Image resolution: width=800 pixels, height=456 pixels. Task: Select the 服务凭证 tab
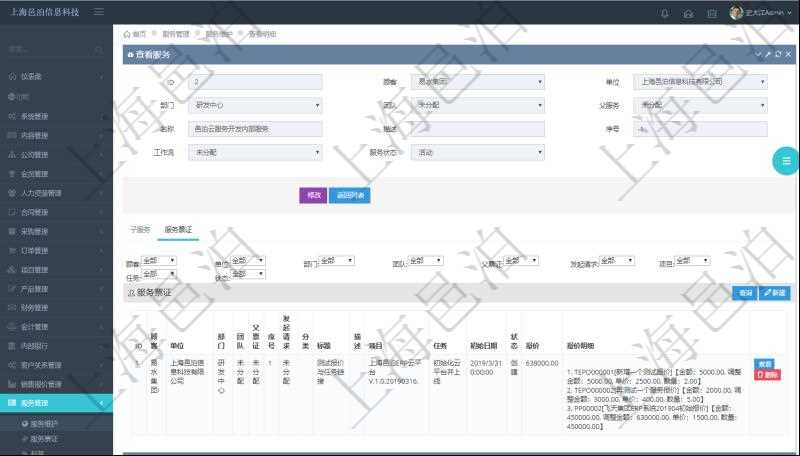coord(178,230)
